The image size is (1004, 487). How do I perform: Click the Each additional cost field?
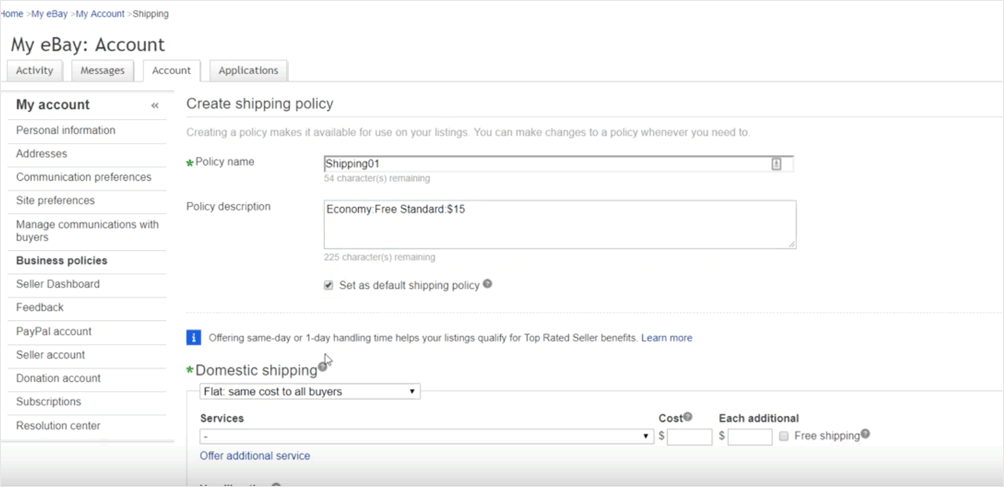pyautogui.click(x=750, y=436)
